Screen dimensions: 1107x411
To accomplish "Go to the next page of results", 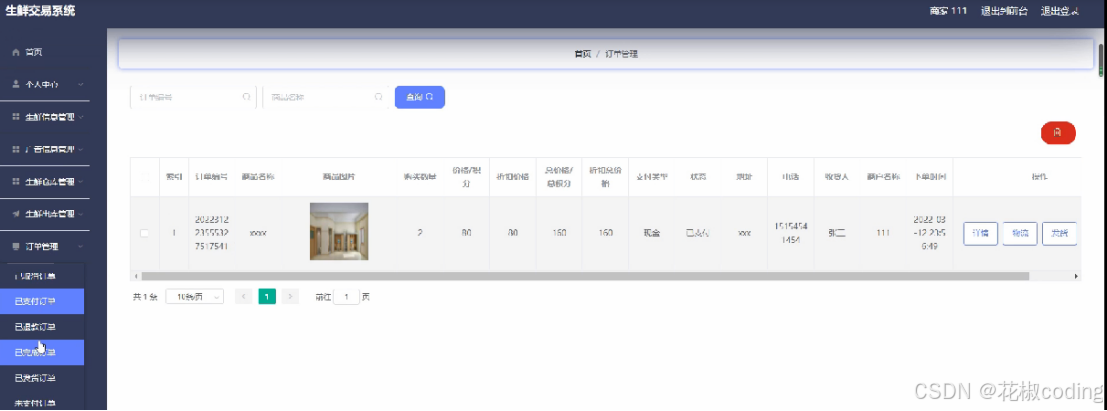I will pyautogui.click(x=290, y=297).
